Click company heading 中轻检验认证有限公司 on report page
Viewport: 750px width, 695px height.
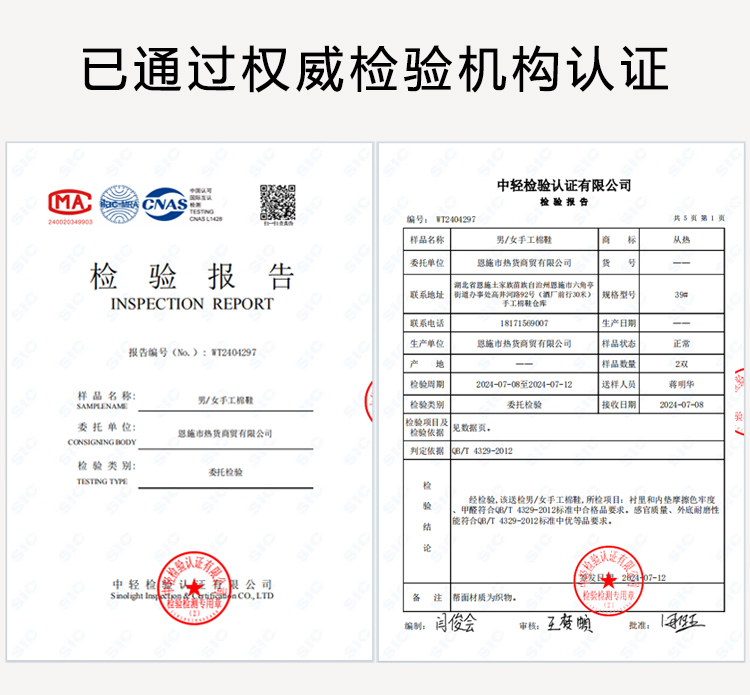[564, 185]
